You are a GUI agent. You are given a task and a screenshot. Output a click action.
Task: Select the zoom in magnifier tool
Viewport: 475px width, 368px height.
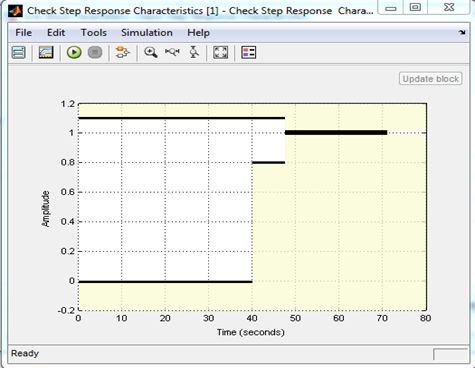pyautogui.click(x=151, y=52)
